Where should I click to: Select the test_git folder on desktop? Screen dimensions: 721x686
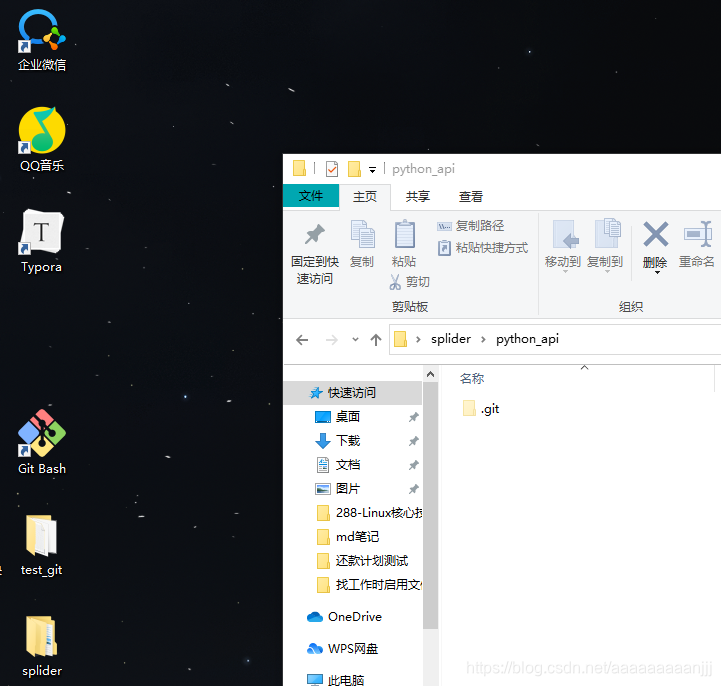pos(41,545)
